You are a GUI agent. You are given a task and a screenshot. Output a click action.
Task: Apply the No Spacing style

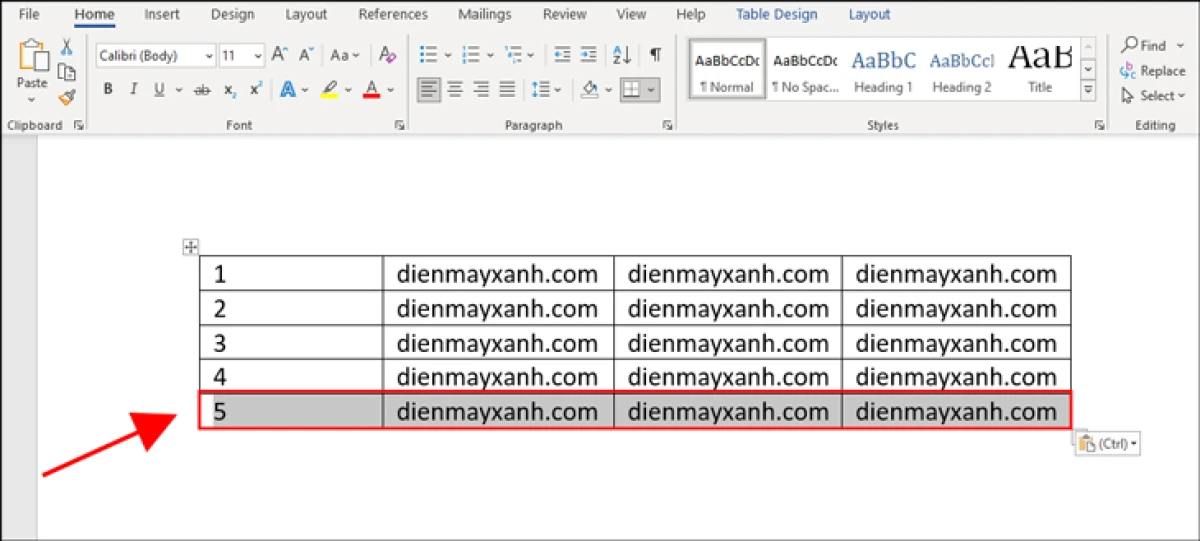pos(805,69)
